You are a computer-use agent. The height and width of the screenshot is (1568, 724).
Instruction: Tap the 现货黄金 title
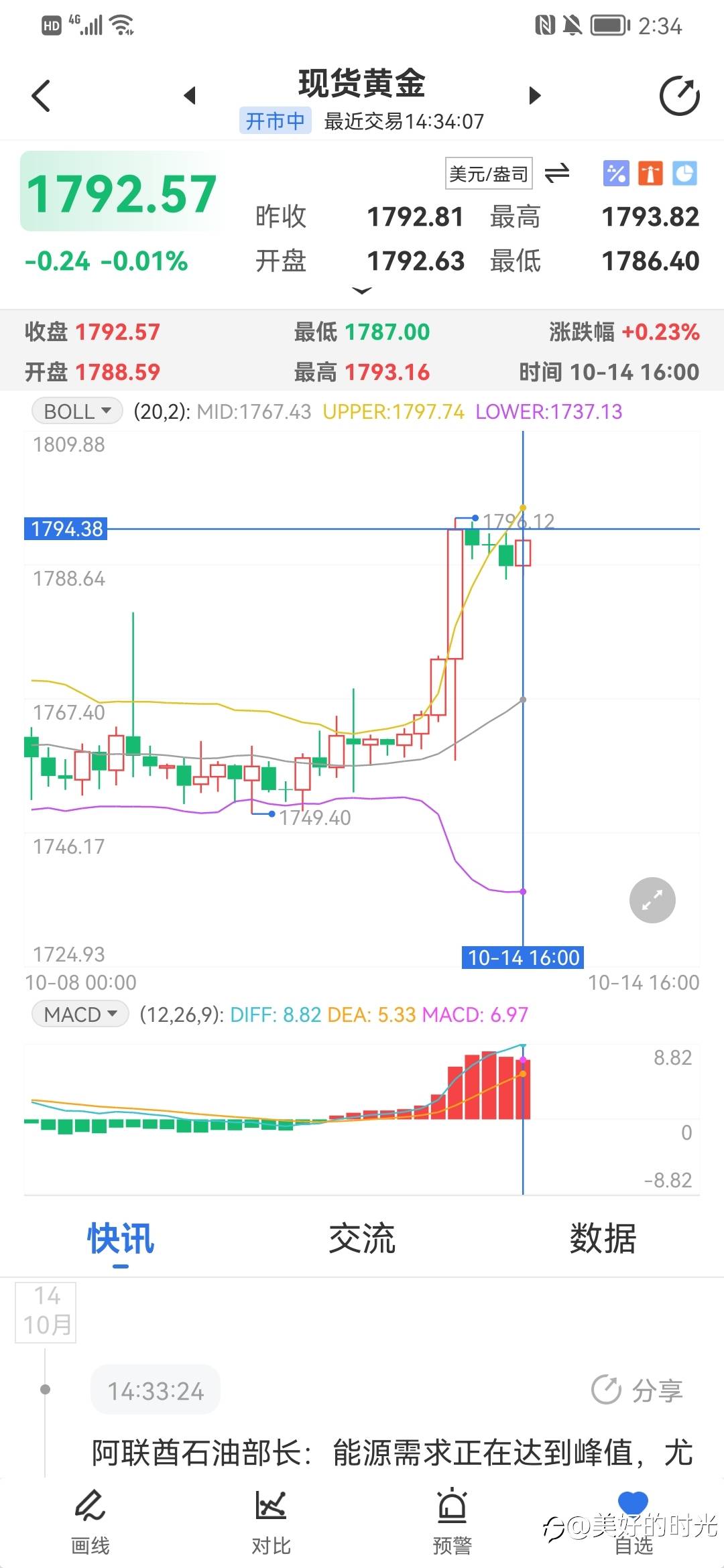[x=362, y=84]
